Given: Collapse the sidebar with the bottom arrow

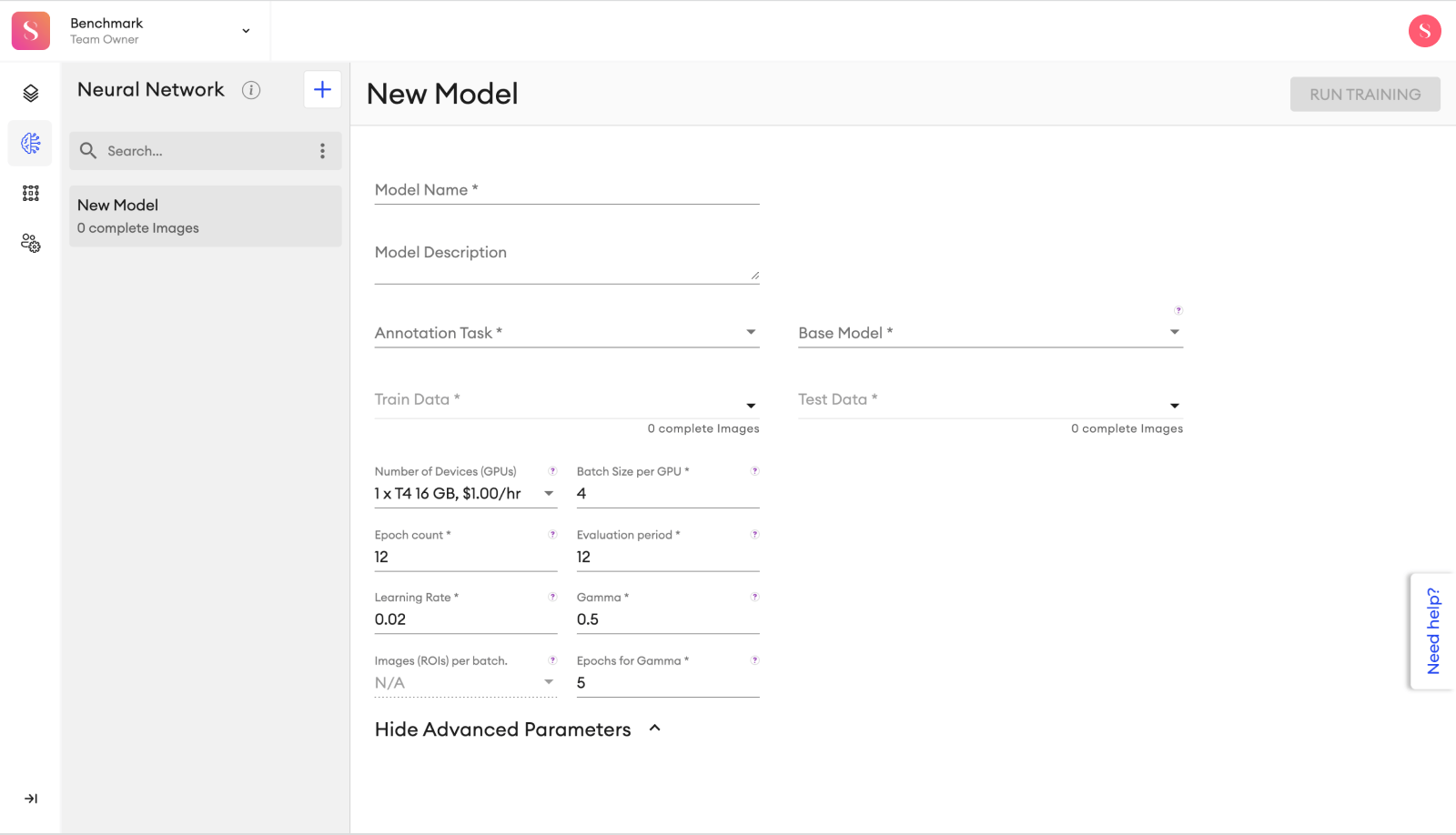Looking at the screenshot, I should (30, 799).
